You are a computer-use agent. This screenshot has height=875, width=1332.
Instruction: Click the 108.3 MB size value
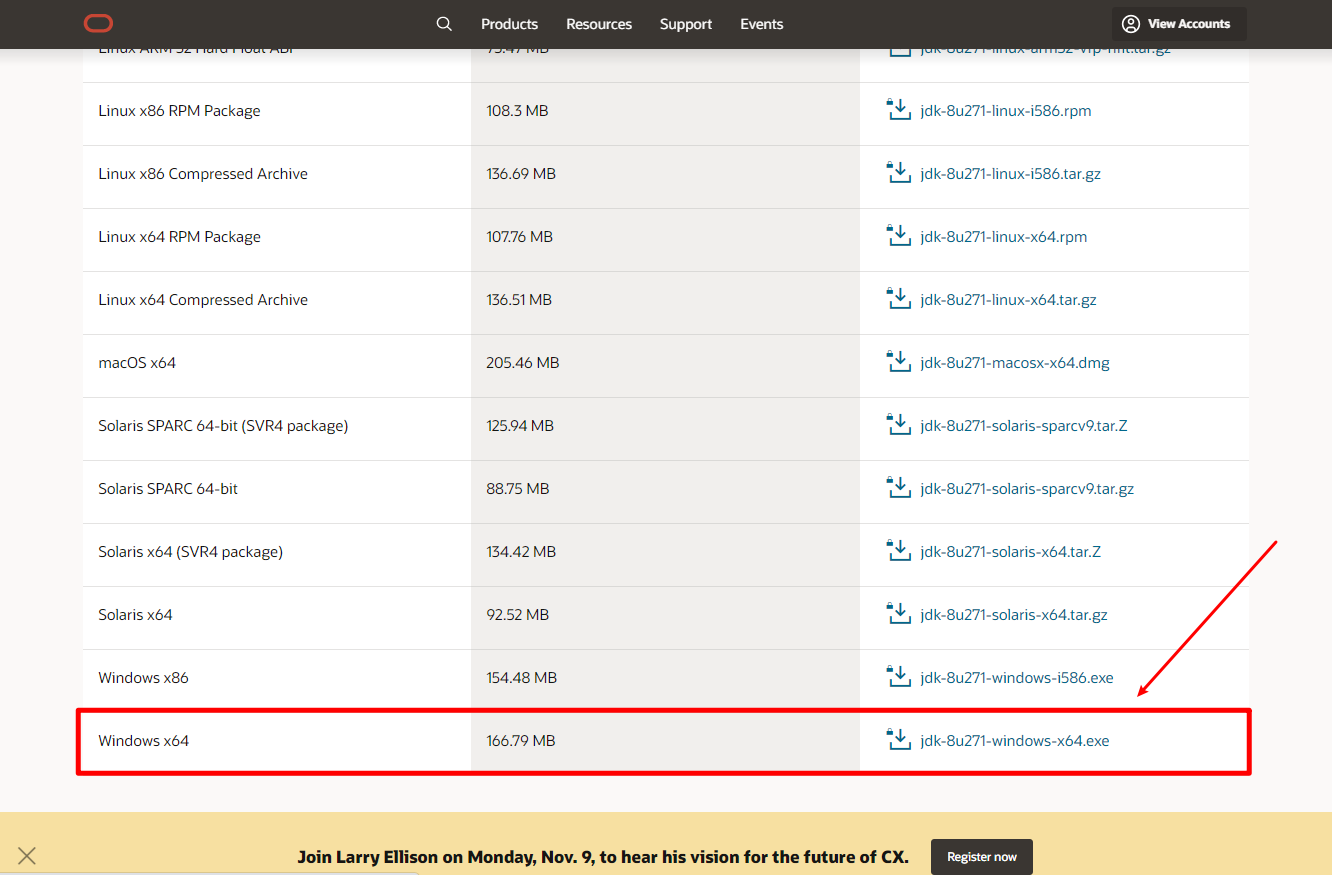pos(517,111)
